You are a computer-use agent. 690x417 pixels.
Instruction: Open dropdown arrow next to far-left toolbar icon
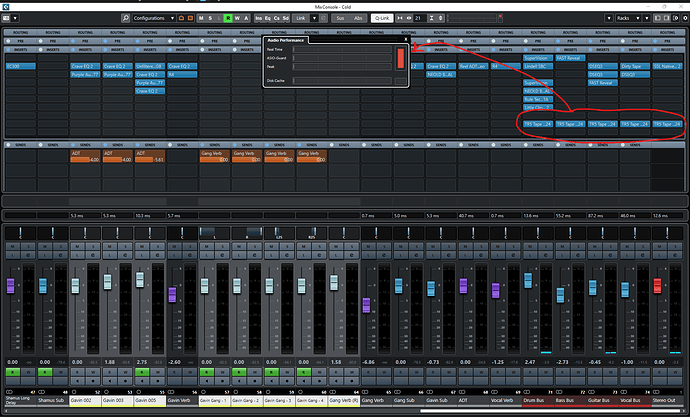click(x=15, y=18)
